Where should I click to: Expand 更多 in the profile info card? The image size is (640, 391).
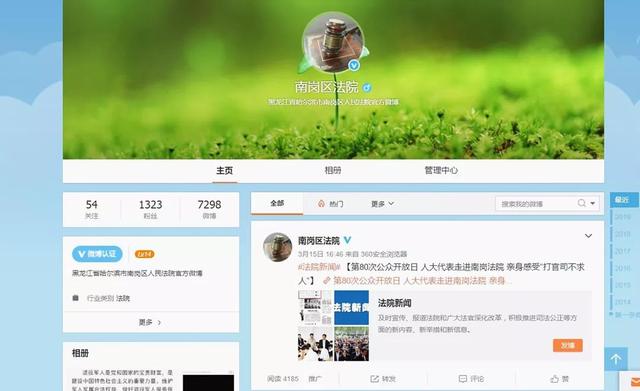click(150, 322)
